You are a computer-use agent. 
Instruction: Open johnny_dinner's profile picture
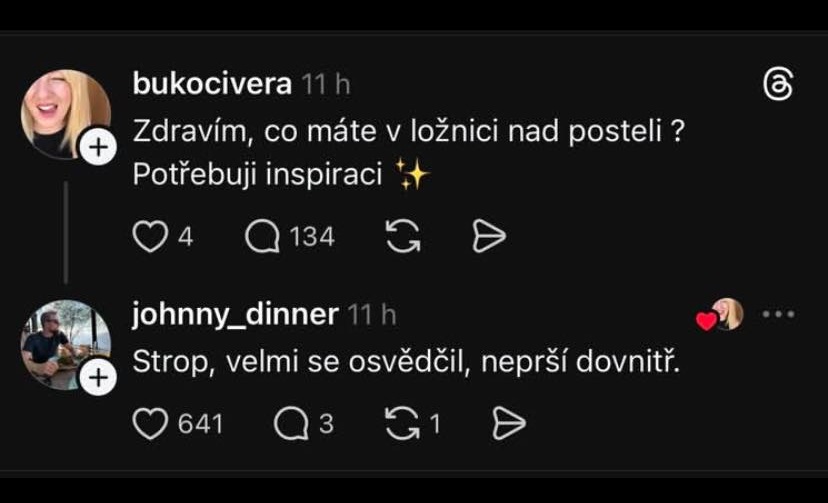[63, 342]
